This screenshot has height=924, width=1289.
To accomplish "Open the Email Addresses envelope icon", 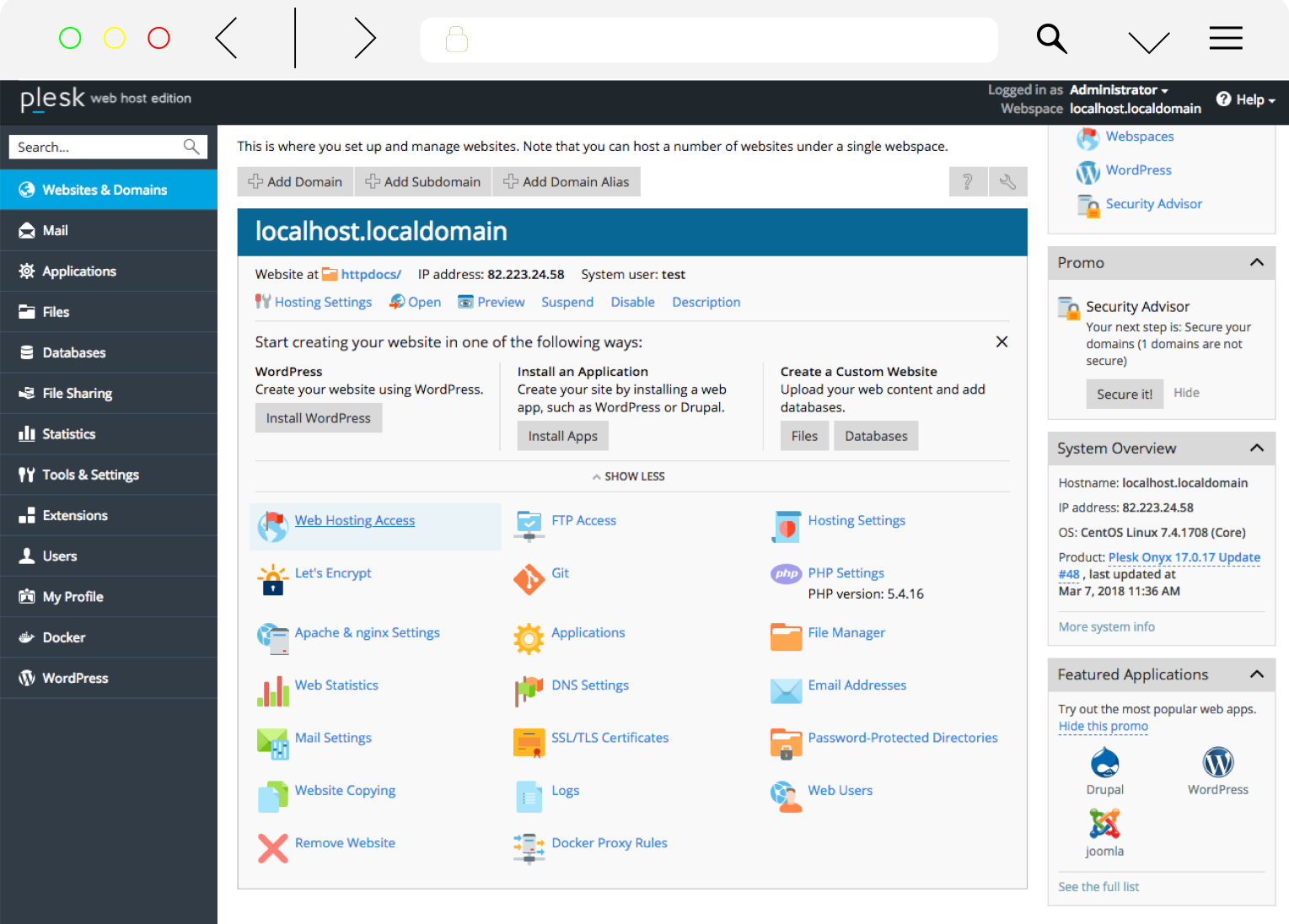I will point(786,691).
